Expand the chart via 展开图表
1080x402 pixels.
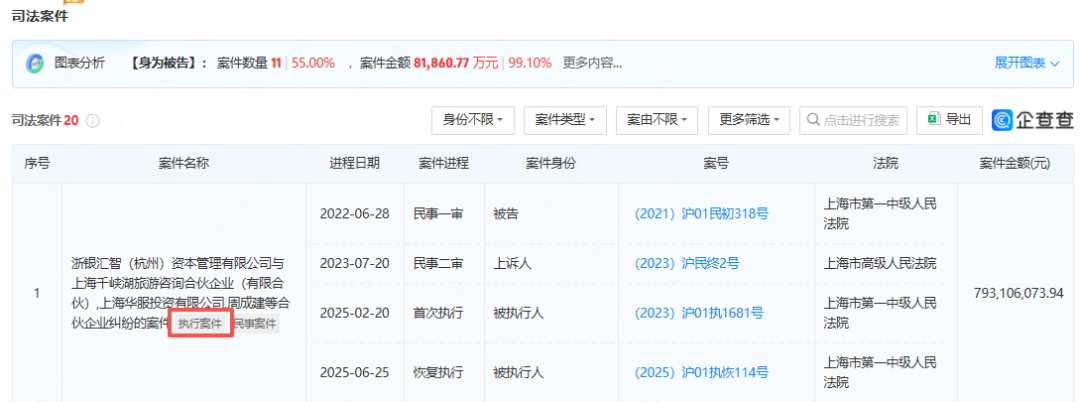click(x=1026, y=63)
